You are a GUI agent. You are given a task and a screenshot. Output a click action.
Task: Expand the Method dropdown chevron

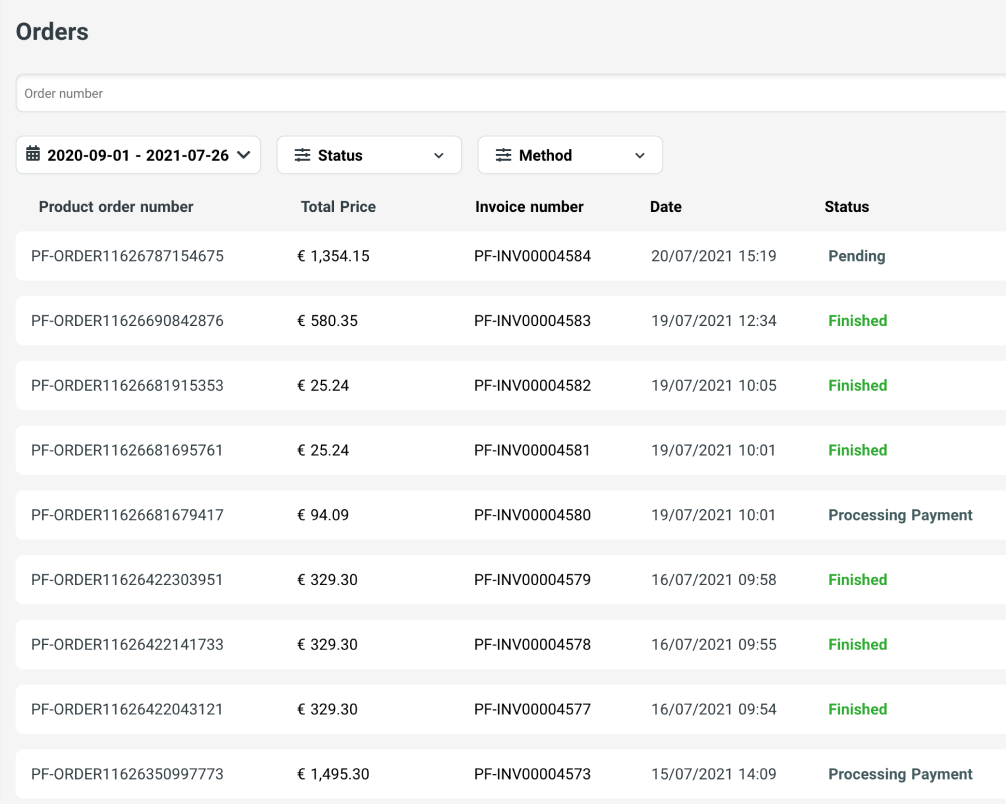640,155
